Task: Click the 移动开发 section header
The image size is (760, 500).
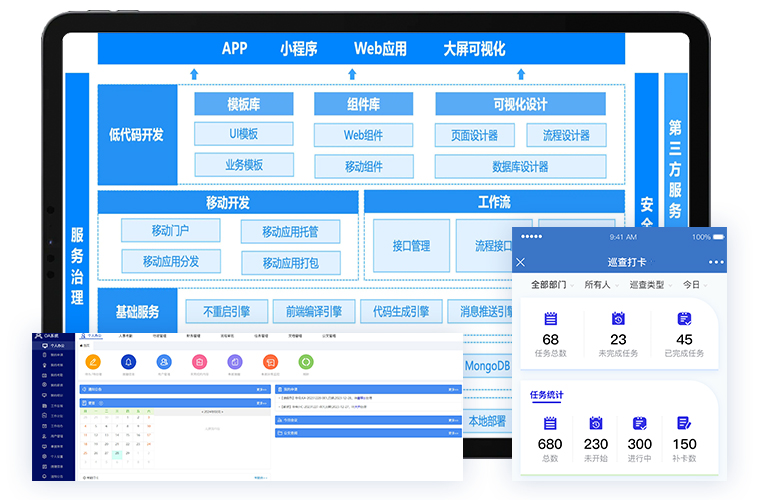Action: [228, 202]
